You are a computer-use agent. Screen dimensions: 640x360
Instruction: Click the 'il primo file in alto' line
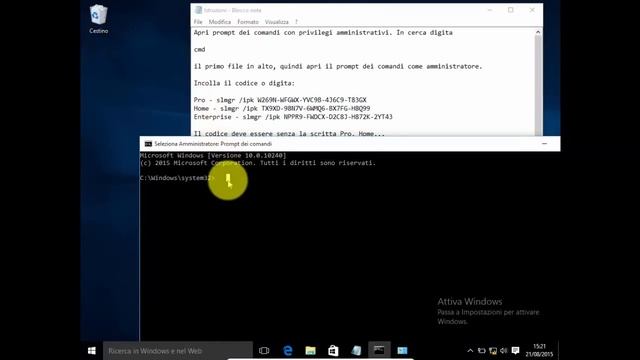(x=338, y=66)
